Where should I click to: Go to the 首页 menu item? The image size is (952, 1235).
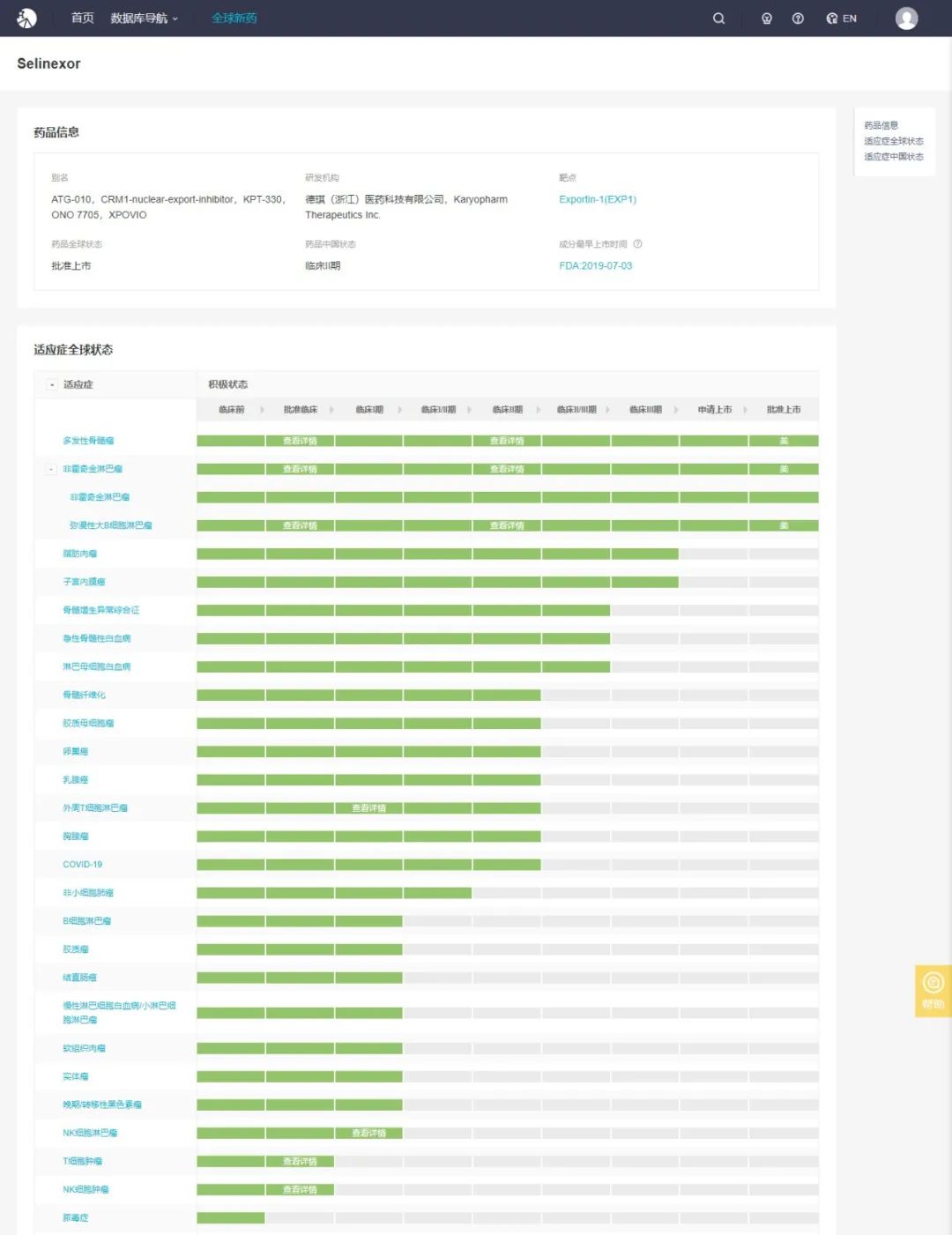pos(82,19)
